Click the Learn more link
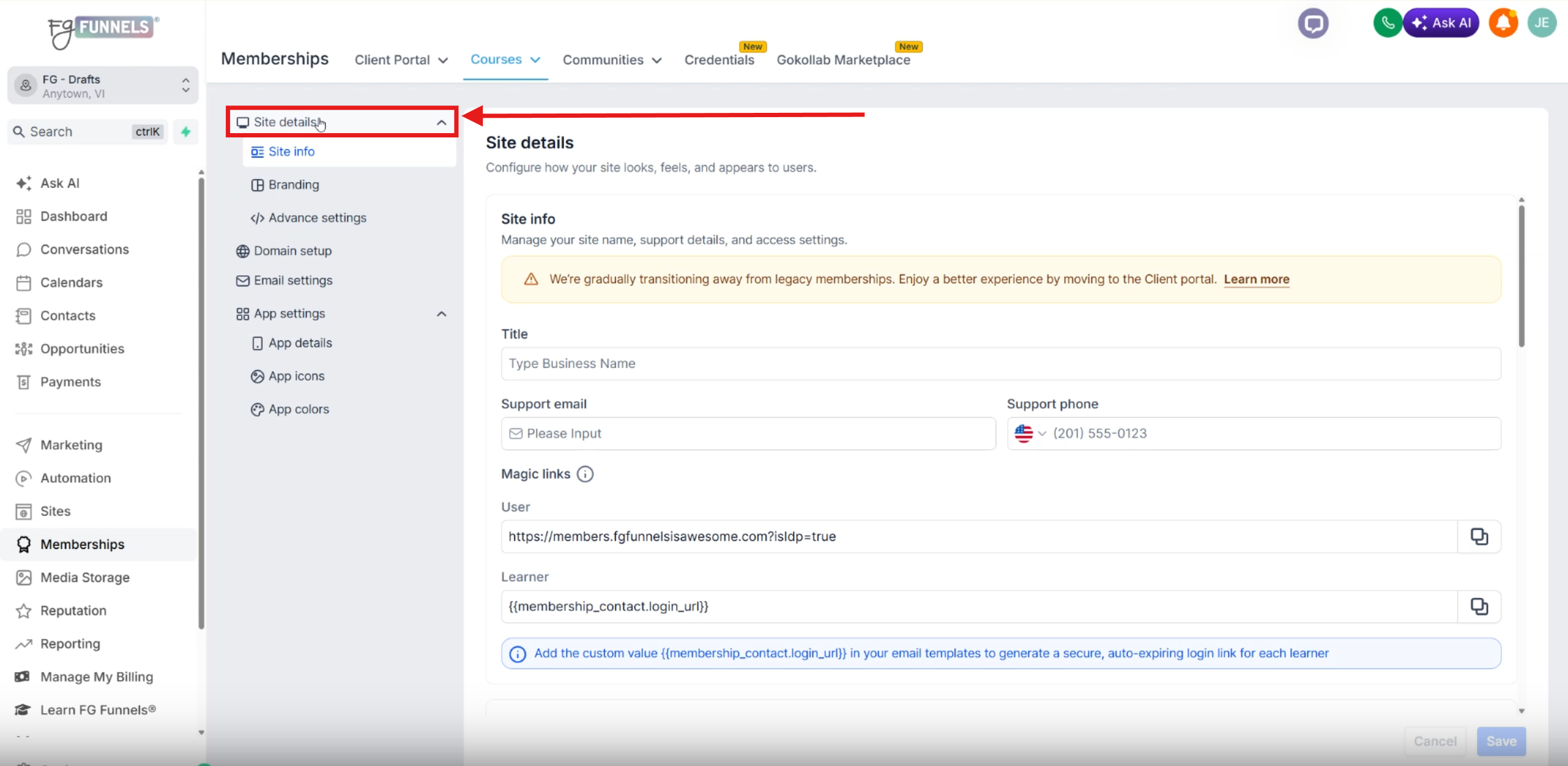The image size is (1568, 766). point(1256,280)
